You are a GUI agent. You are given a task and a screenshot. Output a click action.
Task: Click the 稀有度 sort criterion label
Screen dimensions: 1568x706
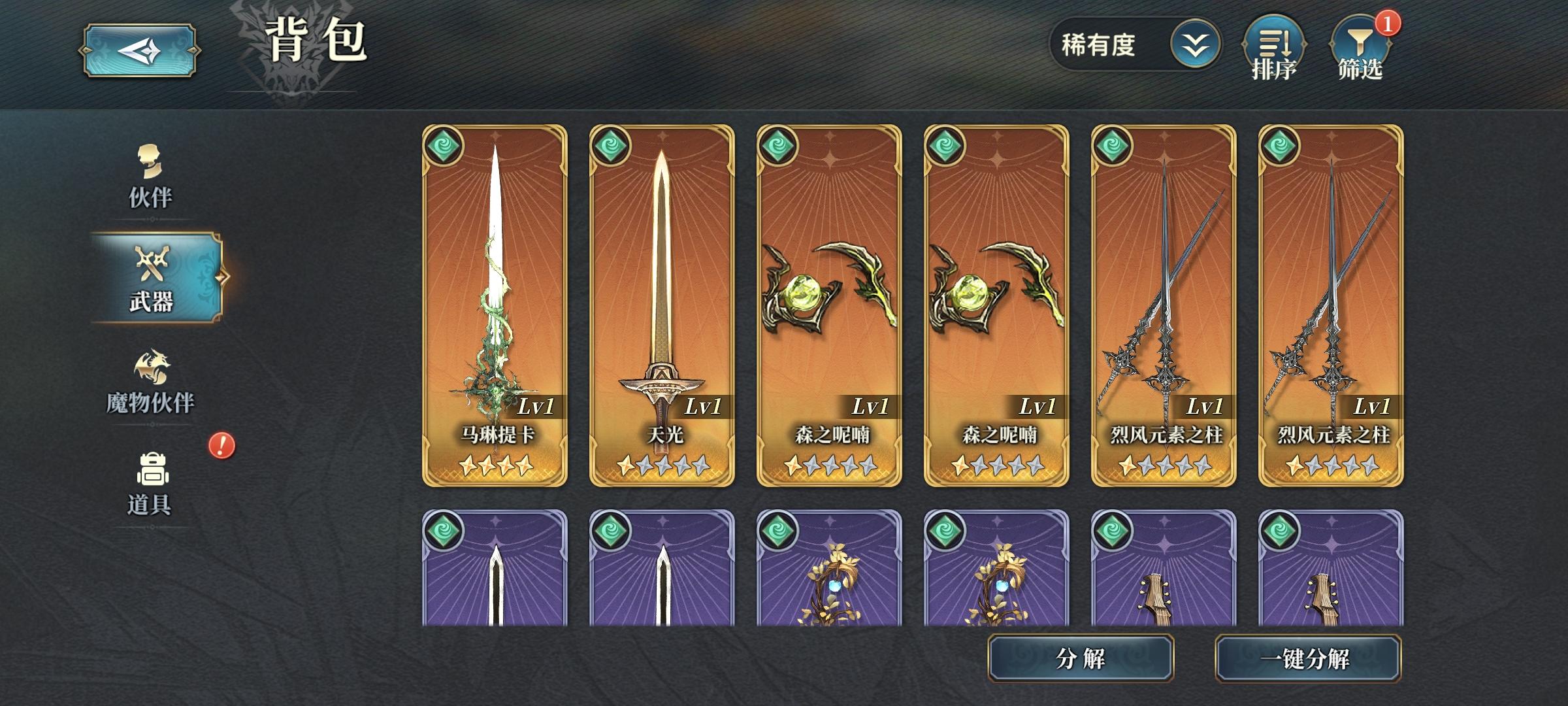click(x=1098, y=45)
